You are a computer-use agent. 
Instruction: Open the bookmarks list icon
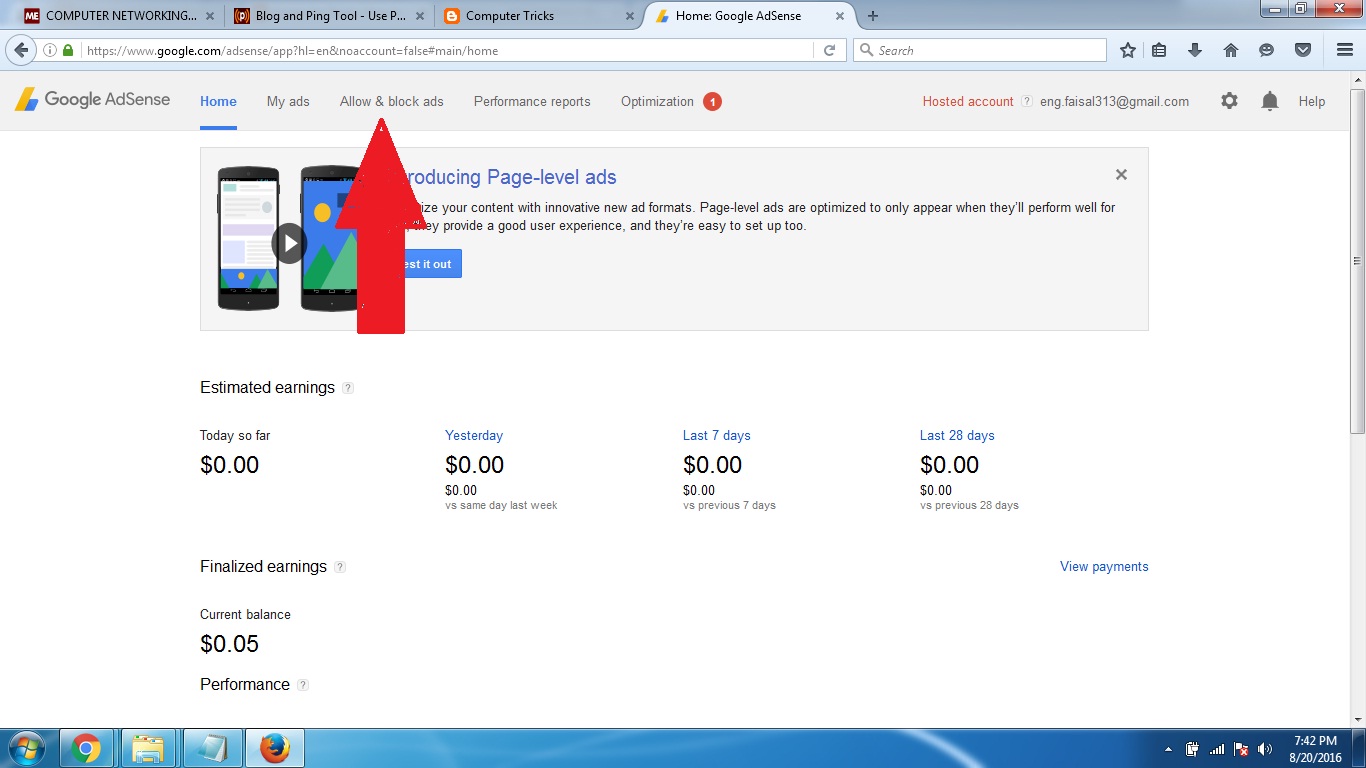[x=1159, y=50]
